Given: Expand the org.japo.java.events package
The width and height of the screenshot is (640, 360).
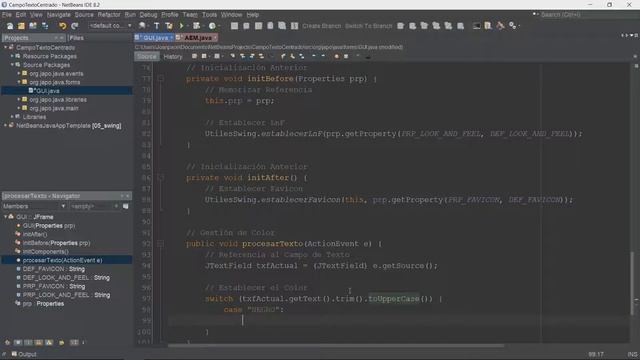Looking at the screenshot, I should point(19,73).
